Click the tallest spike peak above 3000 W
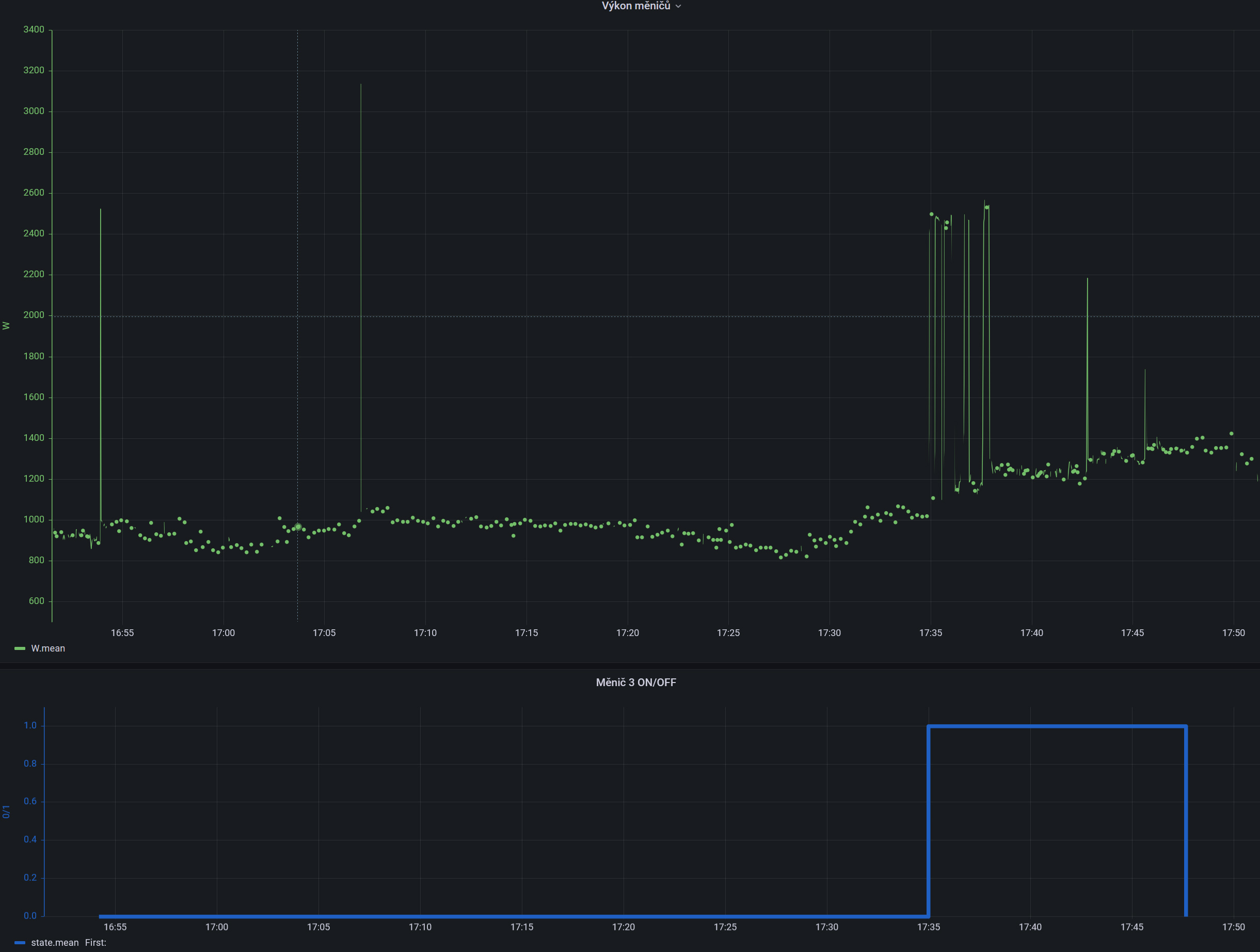This screenshot has height=952, width=1260. click(361, 86)
